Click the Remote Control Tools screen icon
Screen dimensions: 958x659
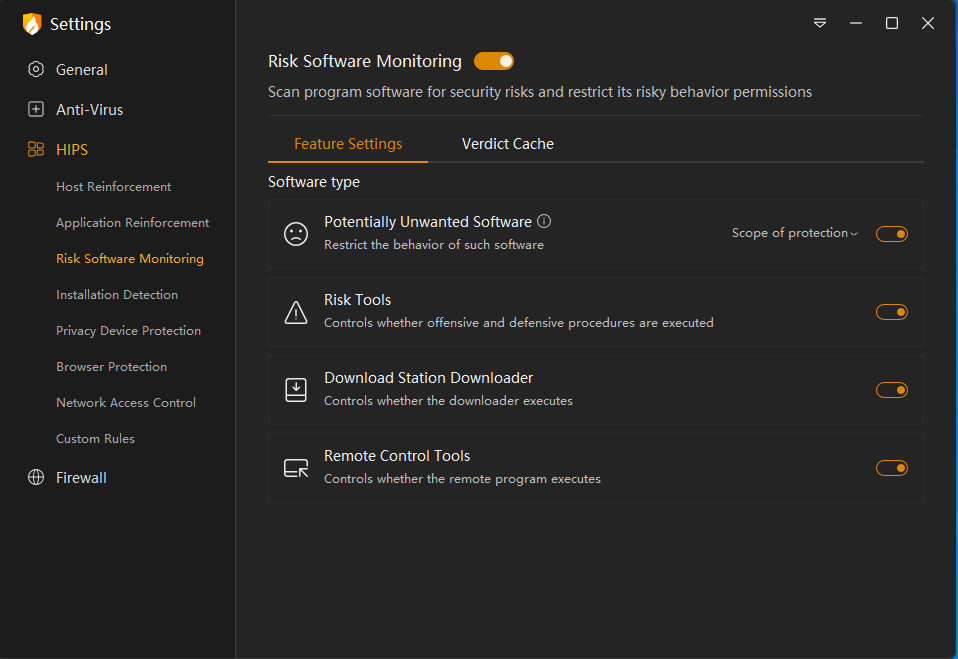[x=296, y=468]
